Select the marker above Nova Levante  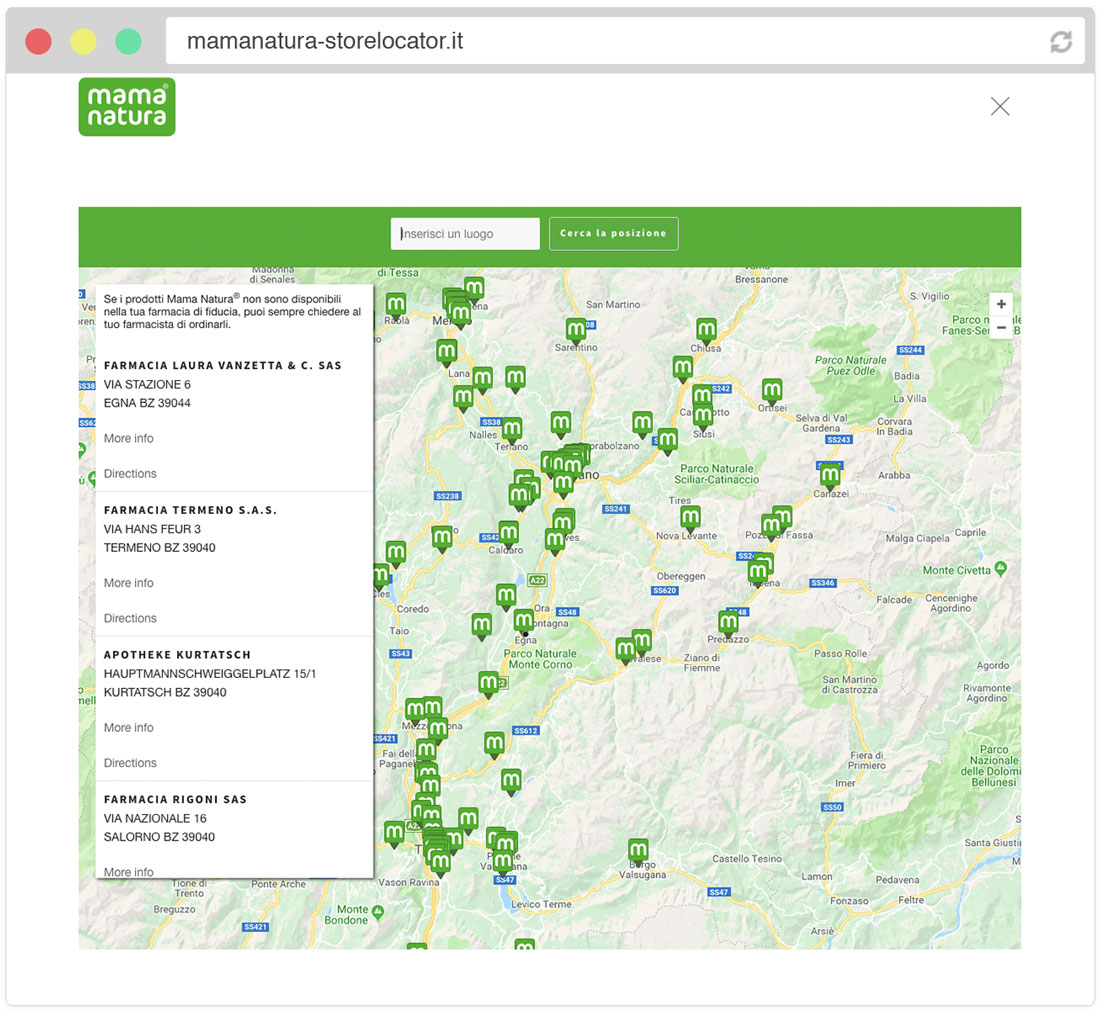coord(690,517)
